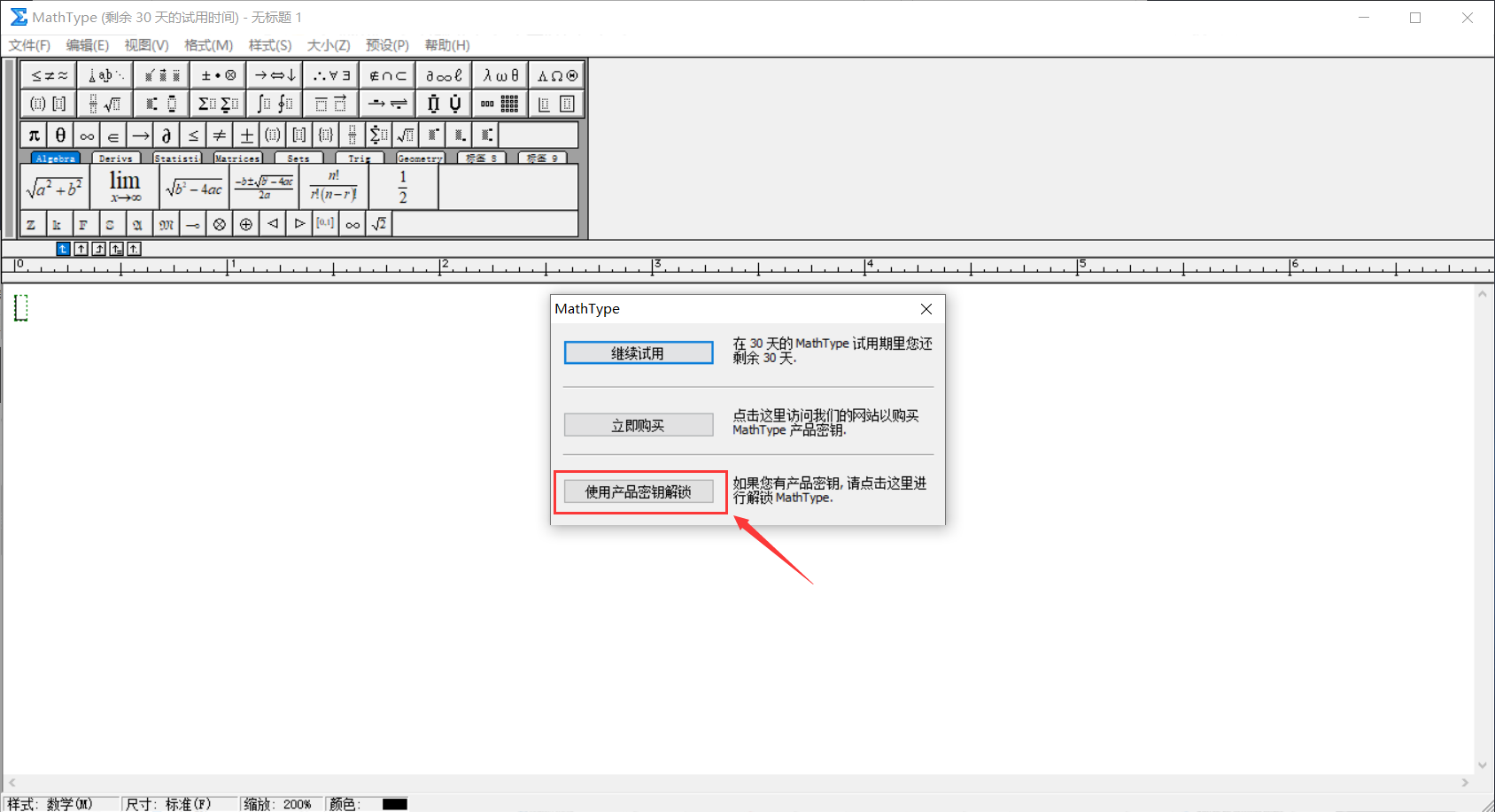Select the Geometry tab

(420, 159)
